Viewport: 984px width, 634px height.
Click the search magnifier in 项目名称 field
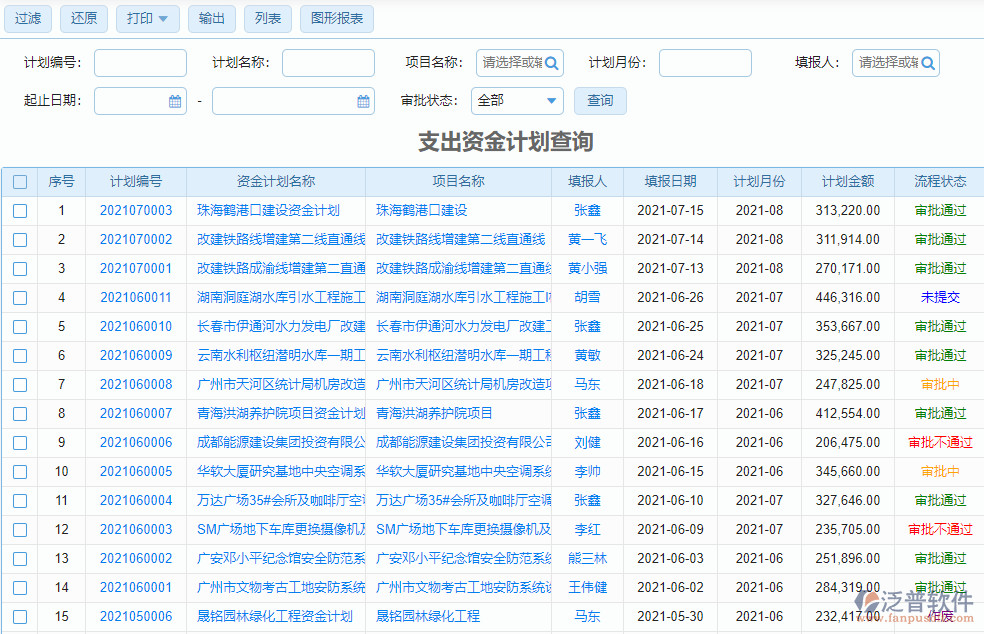point(552,62)
